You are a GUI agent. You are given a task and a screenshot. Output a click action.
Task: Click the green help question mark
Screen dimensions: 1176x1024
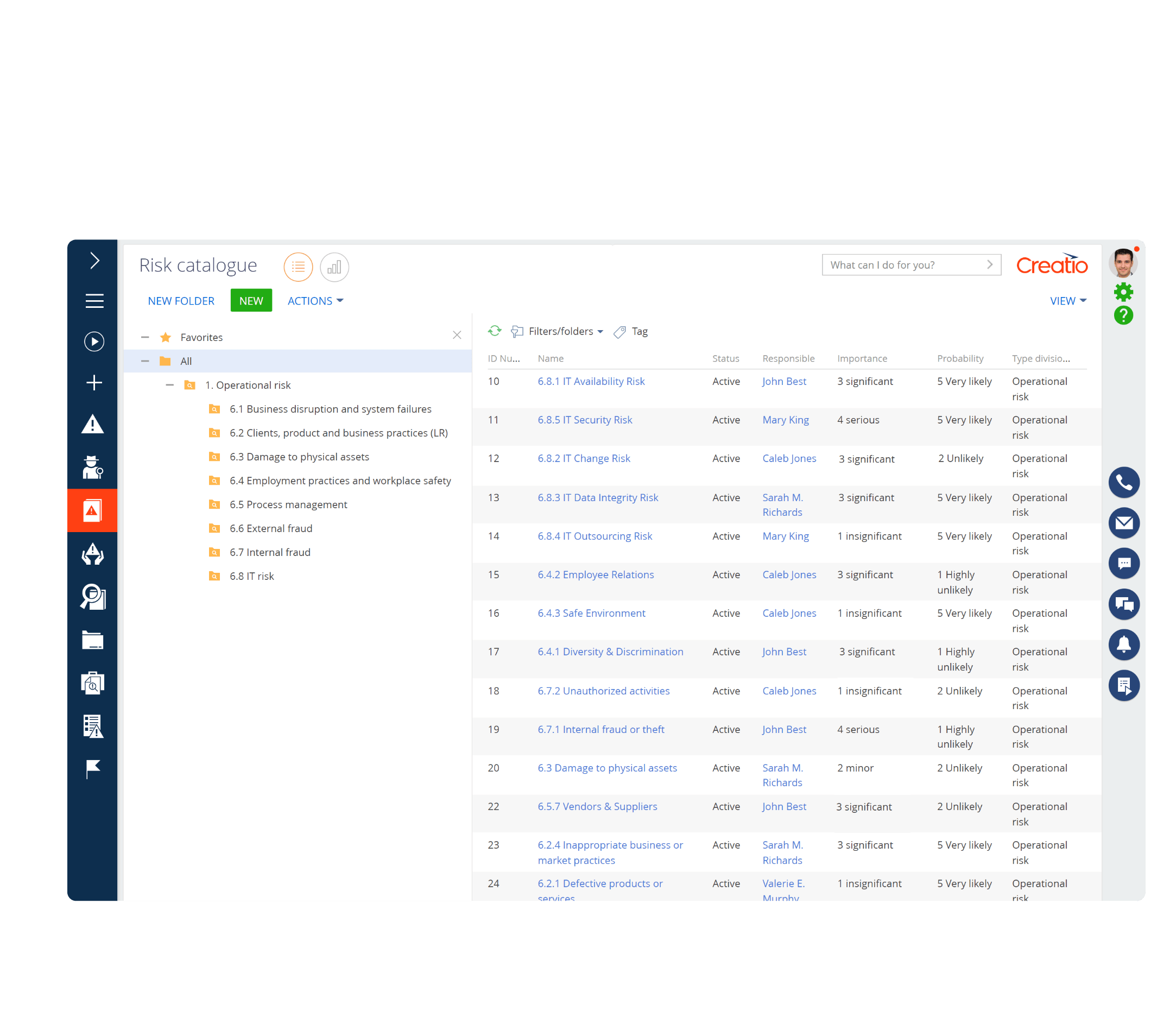[1123, 315]
